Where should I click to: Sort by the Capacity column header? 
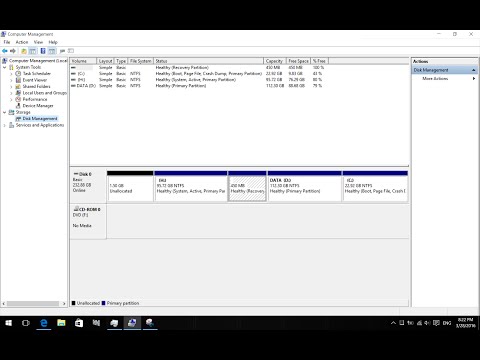[275, 61]
